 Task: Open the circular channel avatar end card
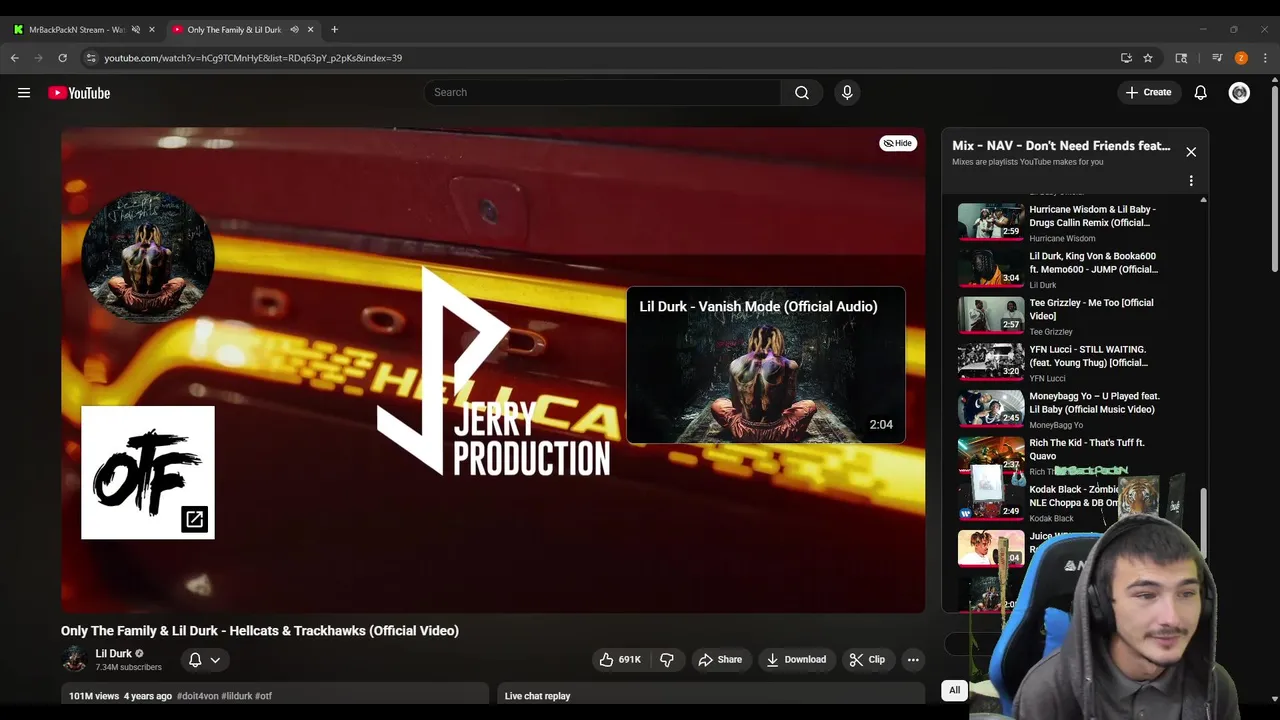point(148,256)
